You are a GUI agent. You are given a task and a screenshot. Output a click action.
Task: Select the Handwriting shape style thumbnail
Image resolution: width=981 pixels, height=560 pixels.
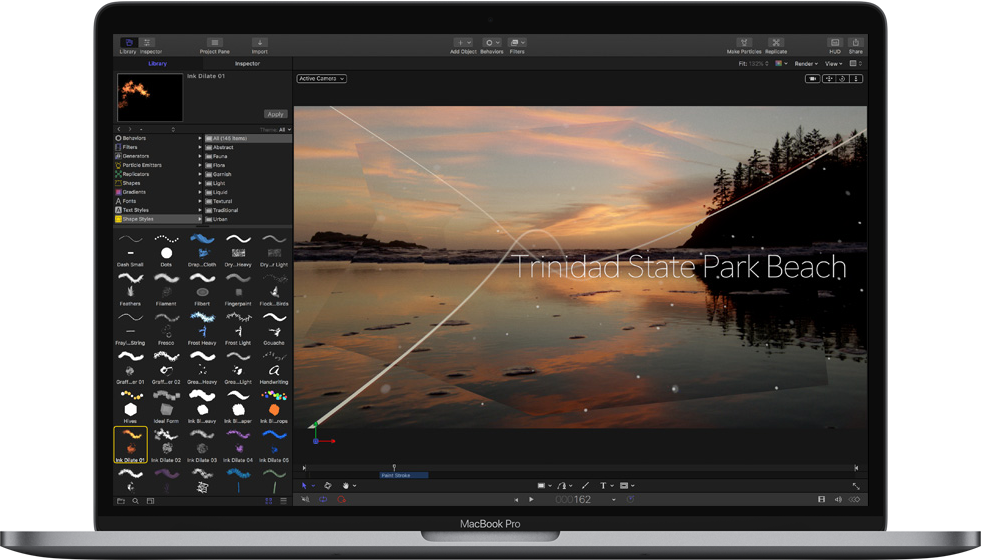coord(273,371)
